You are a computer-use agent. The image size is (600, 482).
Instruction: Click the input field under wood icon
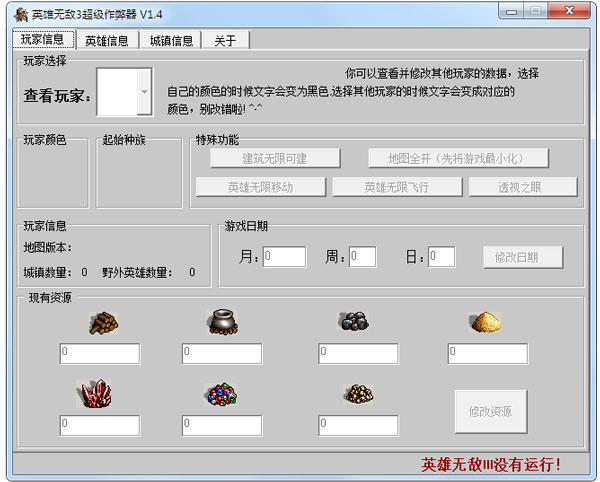[x=100, y=353]
